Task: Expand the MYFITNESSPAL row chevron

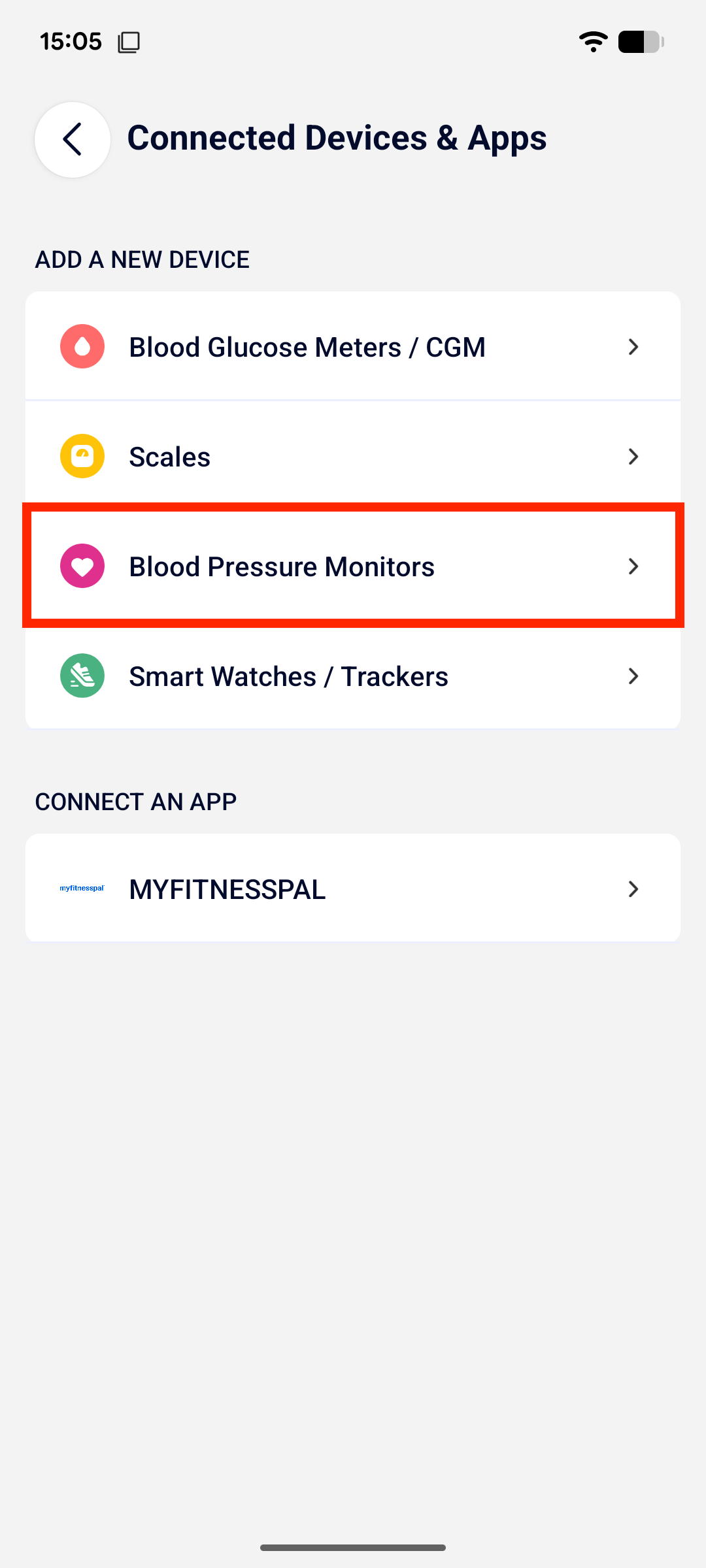Action: (x=633, y=889)
